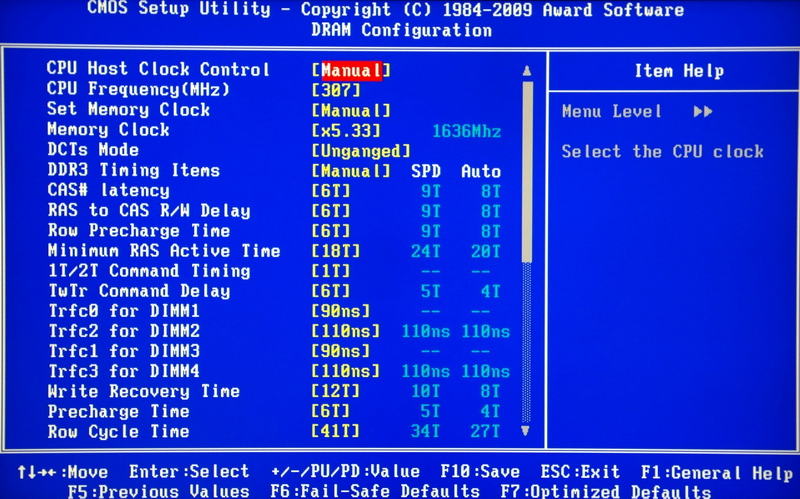This screenshot has height=499, width=800.
Task: Click the Write Recovery Time label
Action: pos(143,391)
